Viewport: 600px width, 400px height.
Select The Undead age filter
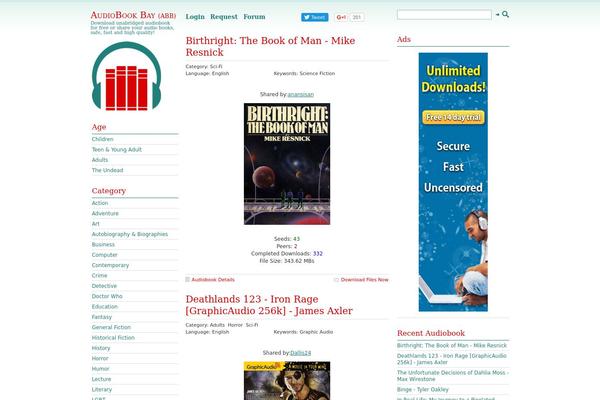pyautogui.click(x=108, y=170)
